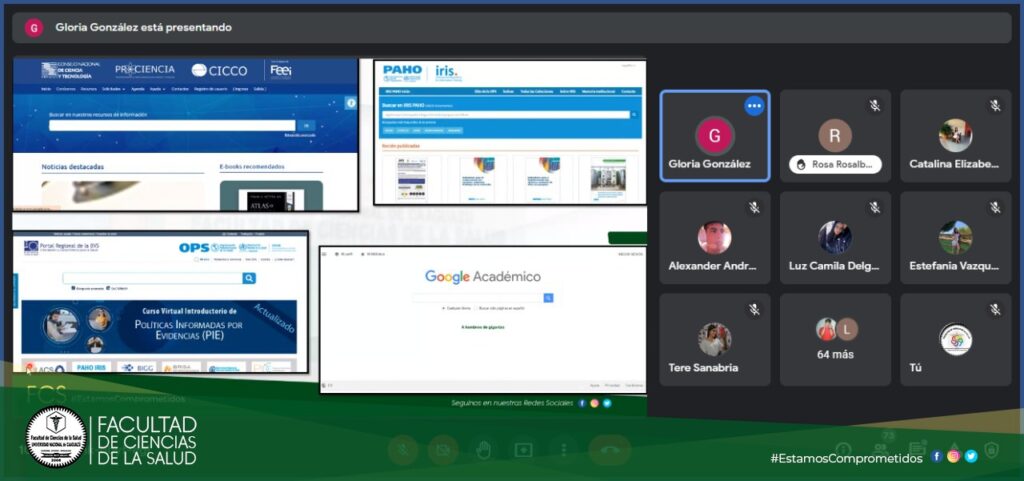Click the red leave call button
1024x481 pixels.
[610, 450]
